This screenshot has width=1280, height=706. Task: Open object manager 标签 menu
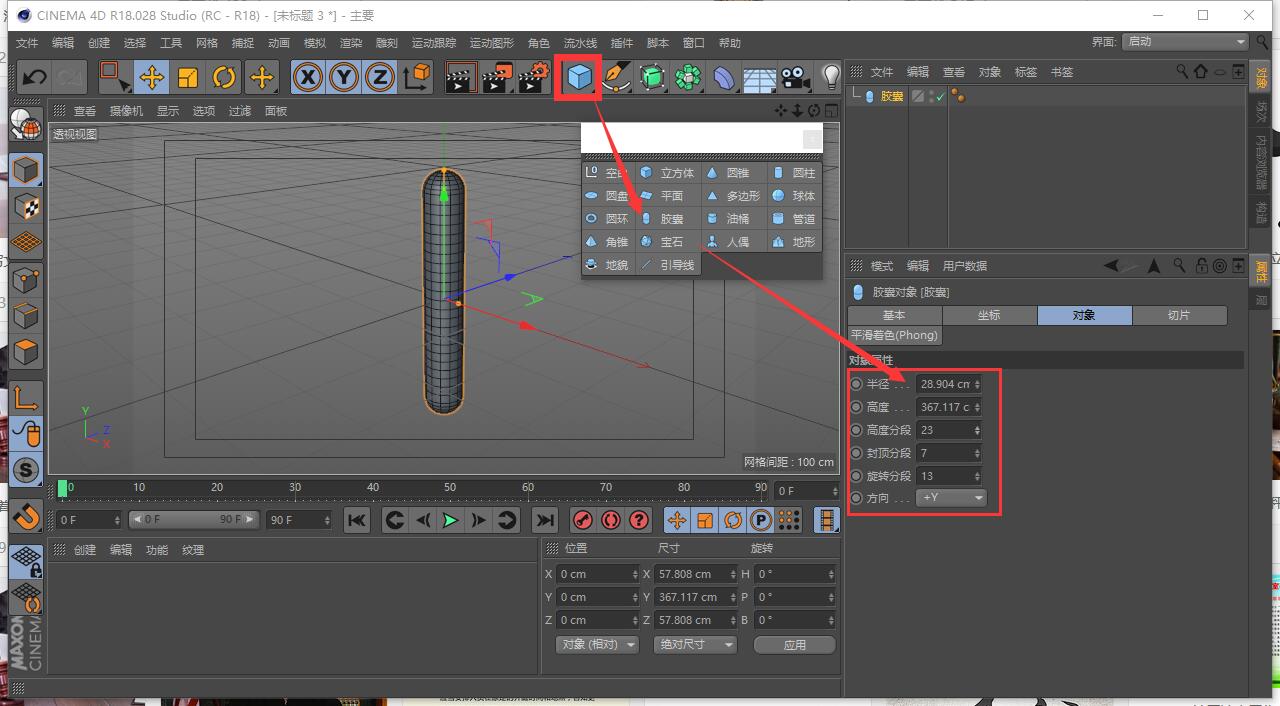point(1026,72)
